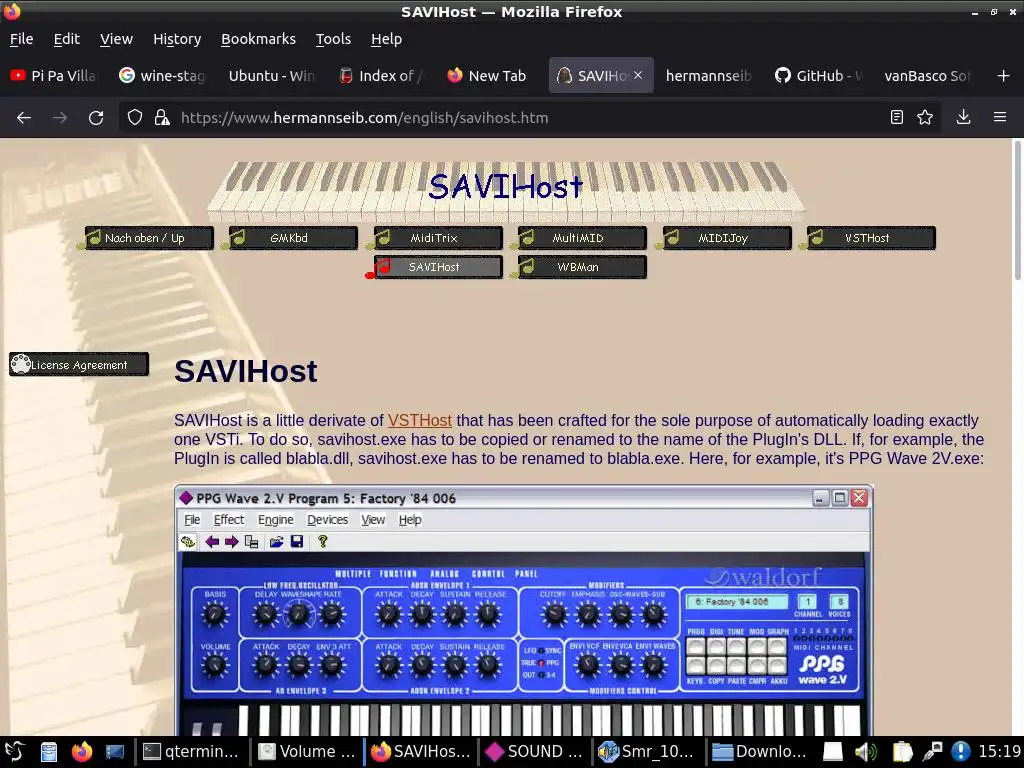Click the 15:19 taskbar clock
Screen dimensions: 1024x768
[999, 752]
